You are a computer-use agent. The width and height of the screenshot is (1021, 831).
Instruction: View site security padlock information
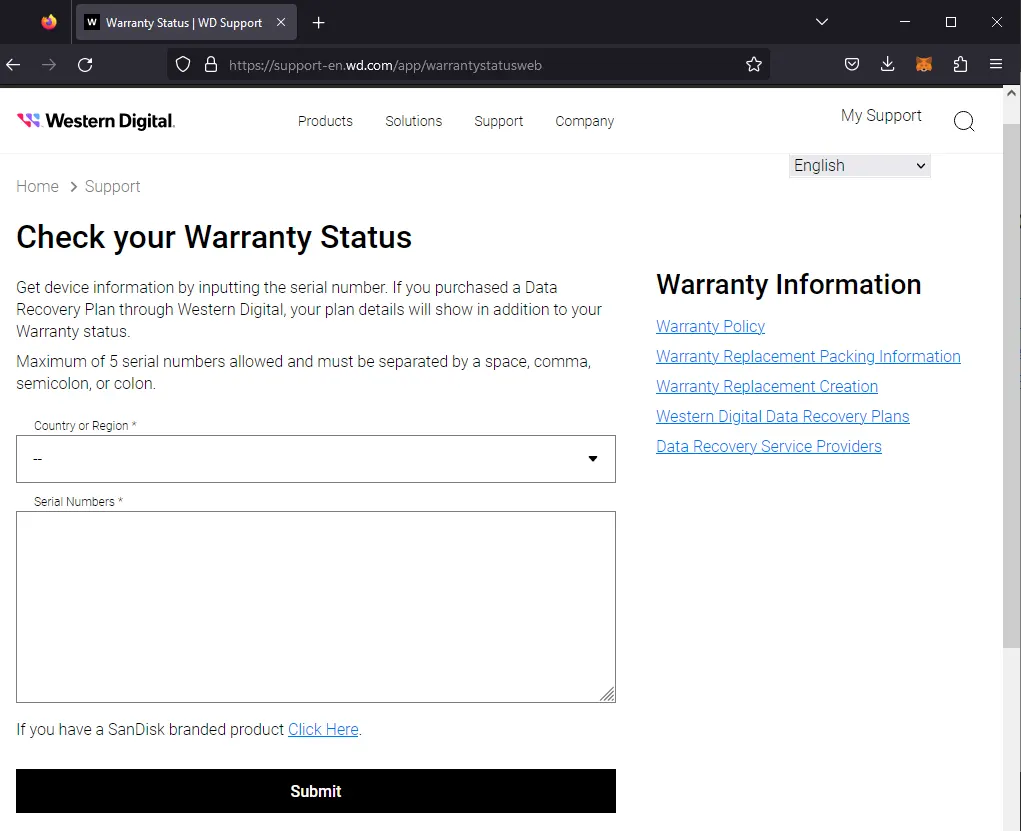[x=210, y=64]
